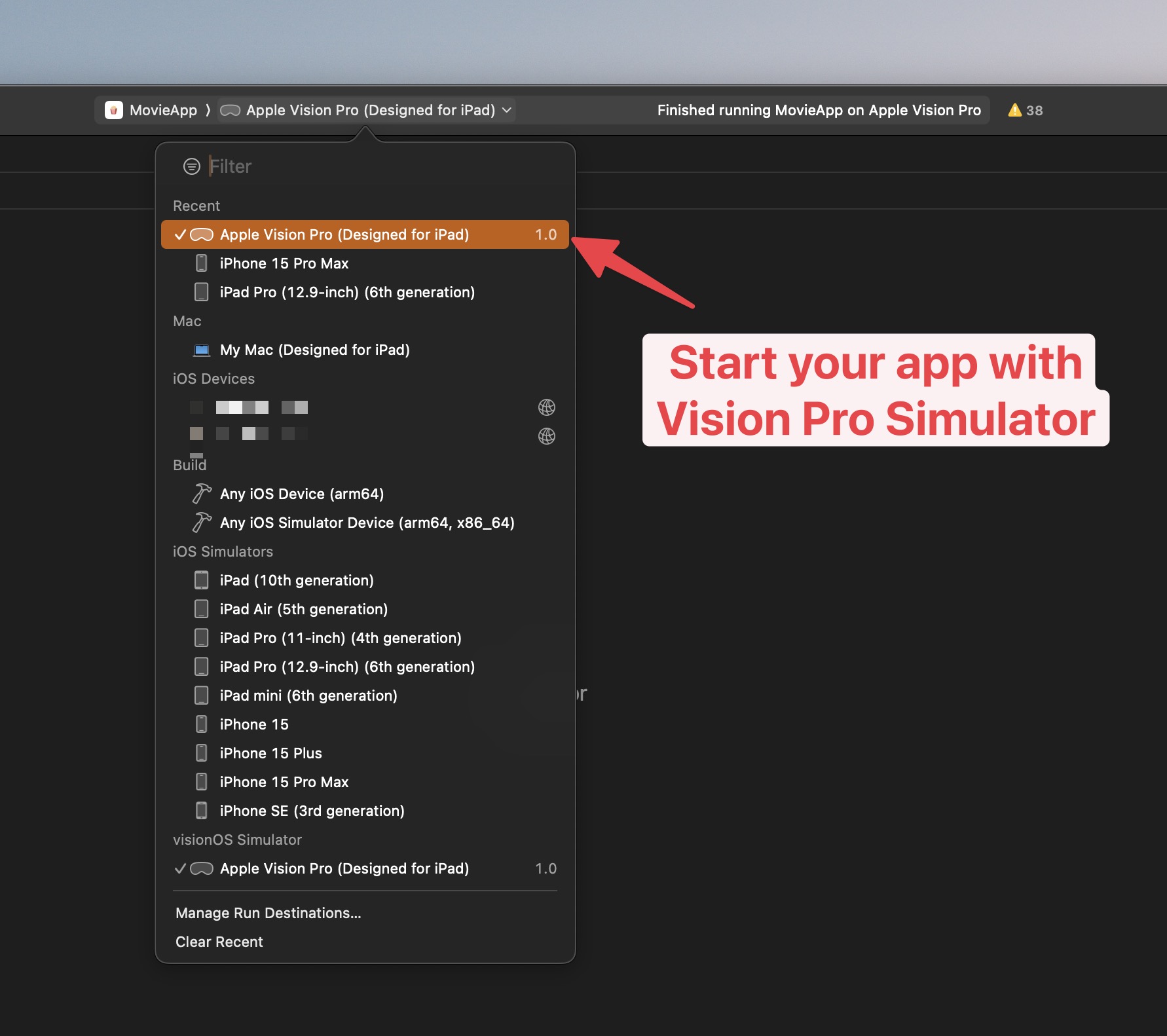This screenshot has width=1167, height=1036.
Task: Click the yellow warning triangle icon
Action: [1014, 110]
